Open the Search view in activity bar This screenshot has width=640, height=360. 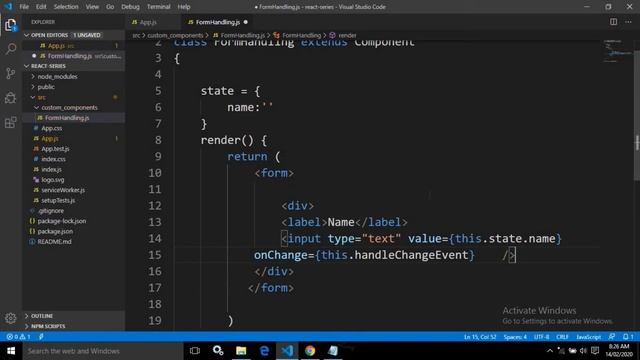click(11, 49)
